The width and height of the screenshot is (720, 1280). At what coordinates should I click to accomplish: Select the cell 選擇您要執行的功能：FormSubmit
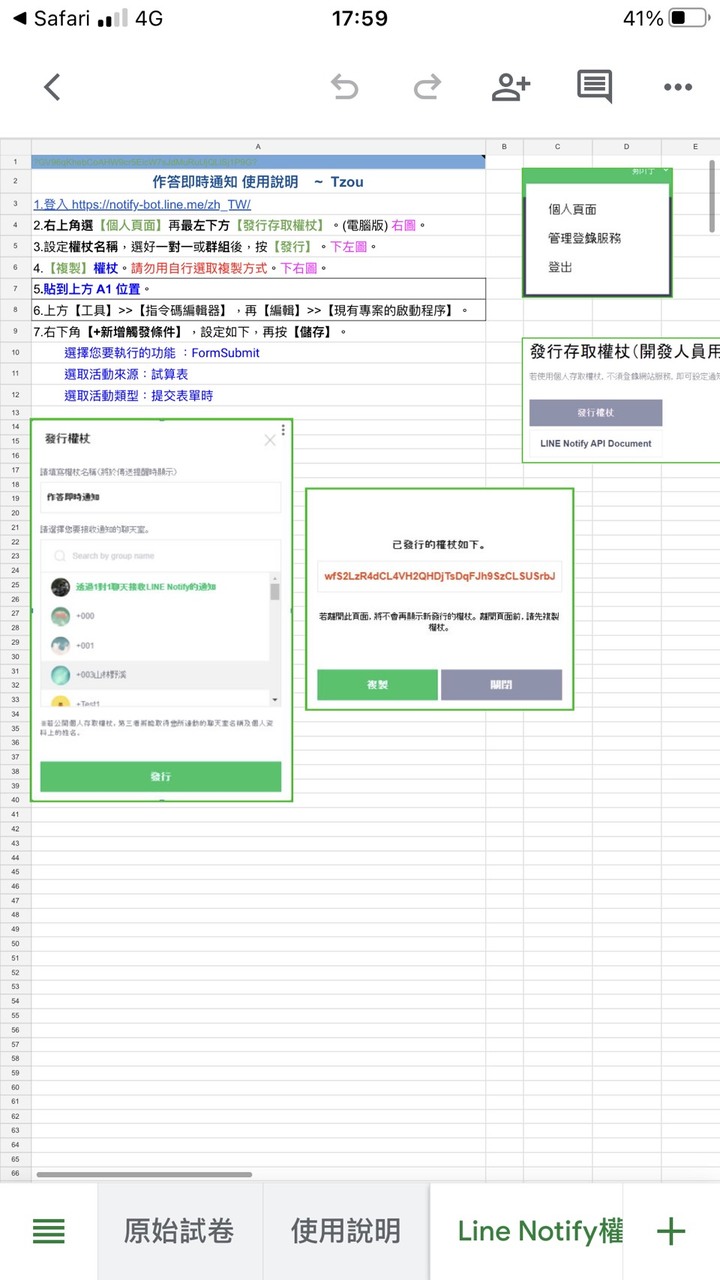[258, 353]
